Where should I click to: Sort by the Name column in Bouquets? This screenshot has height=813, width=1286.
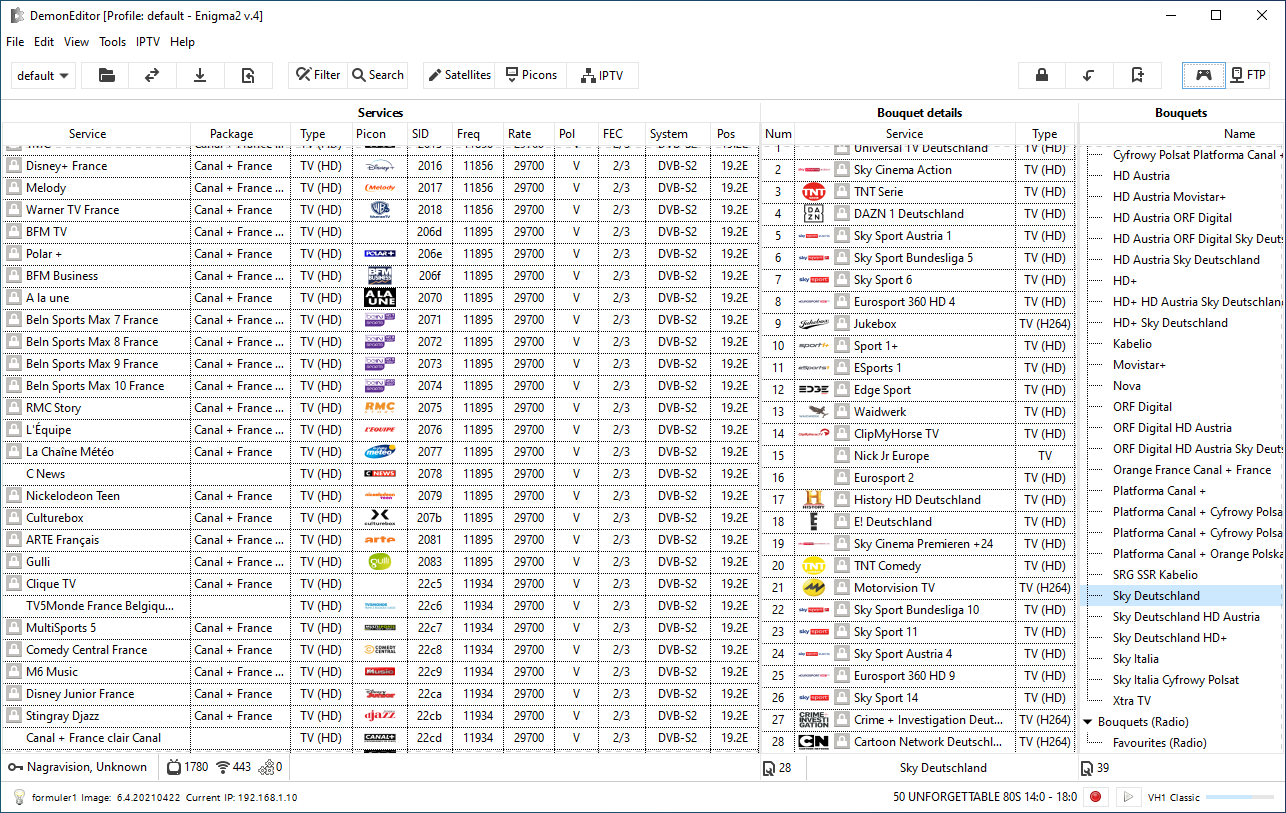pyautogui.click(x=1240, y=134)
